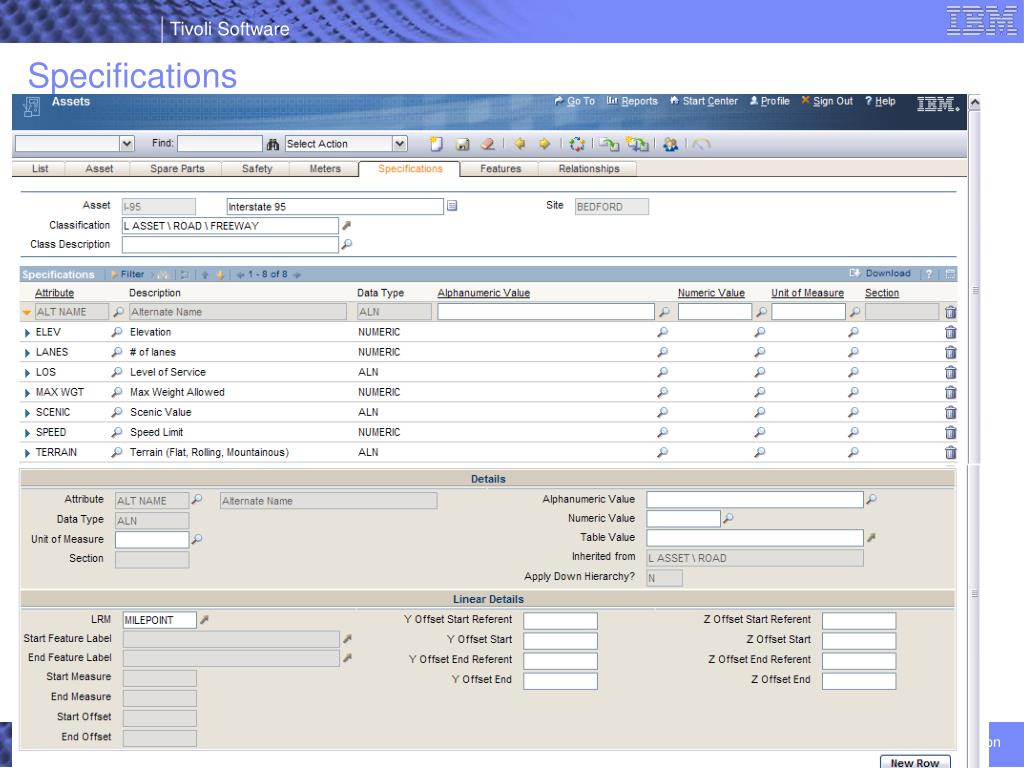The image size is (1024, 768).
Task: Click Details Alphanumeric Value lookup icon
Action: point(871,499)
